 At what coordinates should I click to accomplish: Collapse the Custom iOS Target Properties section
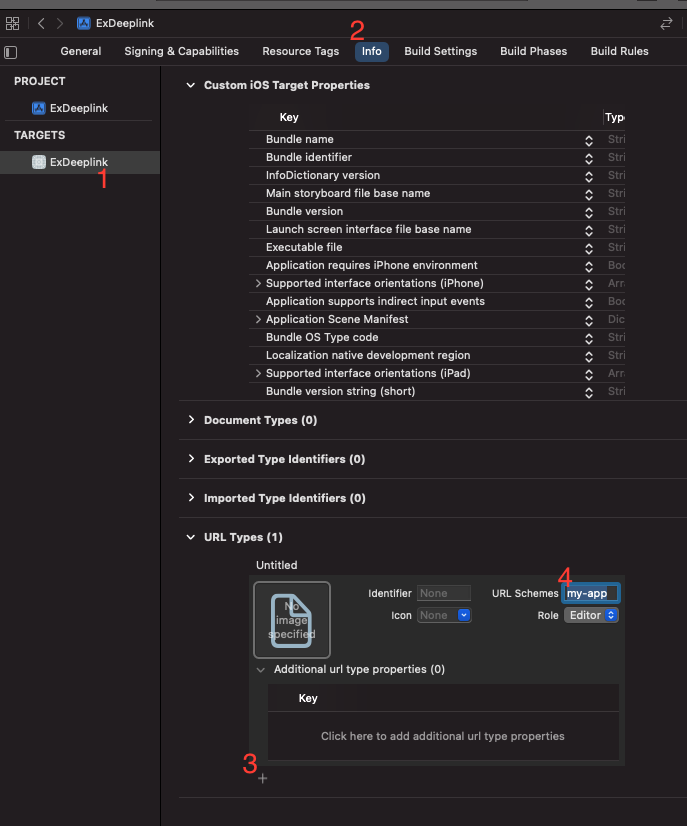point(191,85)
